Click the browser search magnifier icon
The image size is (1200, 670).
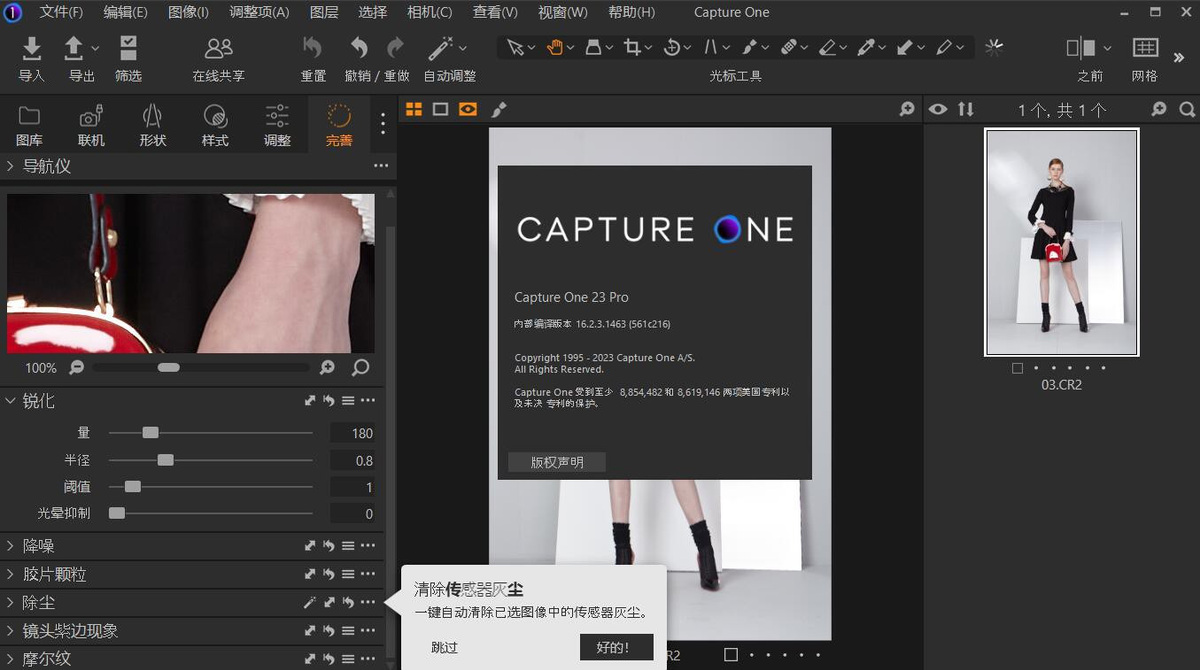[x=1187, y=109]
